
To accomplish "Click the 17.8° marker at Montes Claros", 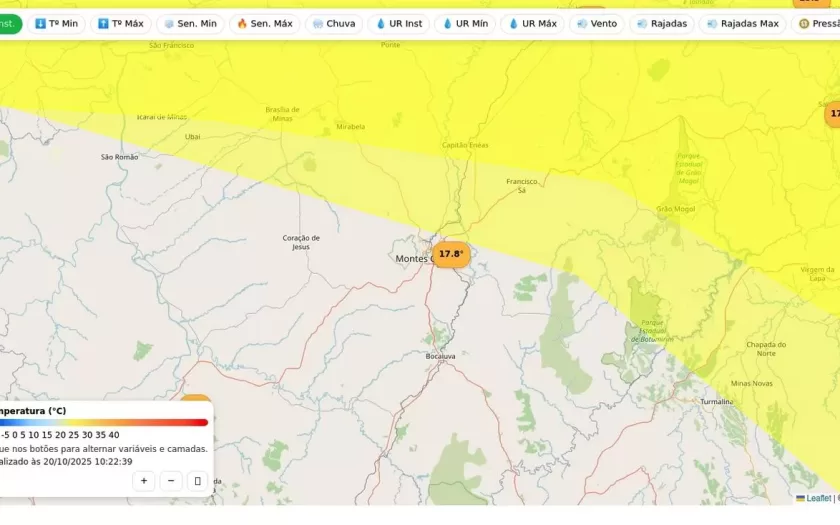I will point(451,254).
